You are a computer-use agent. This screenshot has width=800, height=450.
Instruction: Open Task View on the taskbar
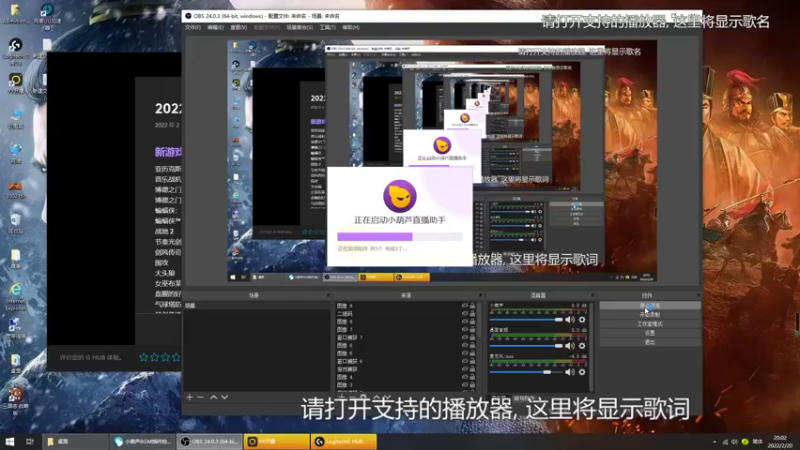30,441
